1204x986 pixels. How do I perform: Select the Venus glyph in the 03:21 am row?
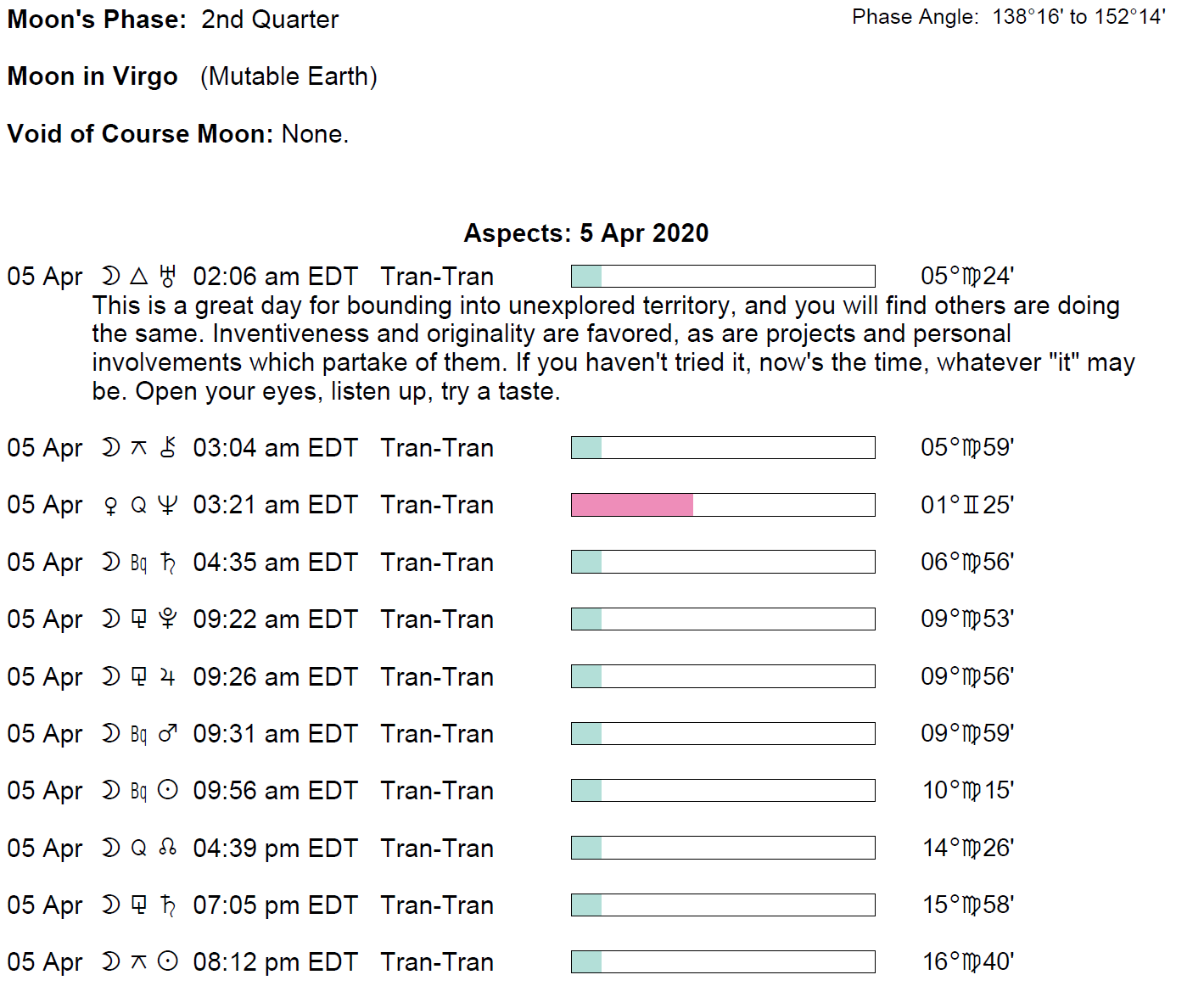[x=110, y=506]
